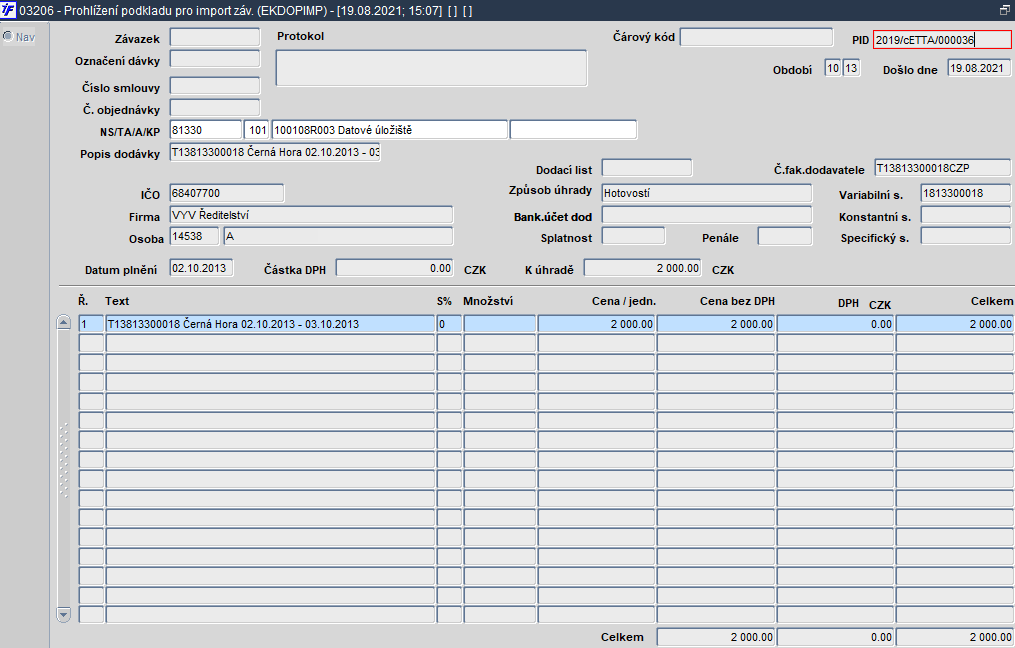Click the Dodací list field
This screenshot has height=648, width=1015.
647,168
